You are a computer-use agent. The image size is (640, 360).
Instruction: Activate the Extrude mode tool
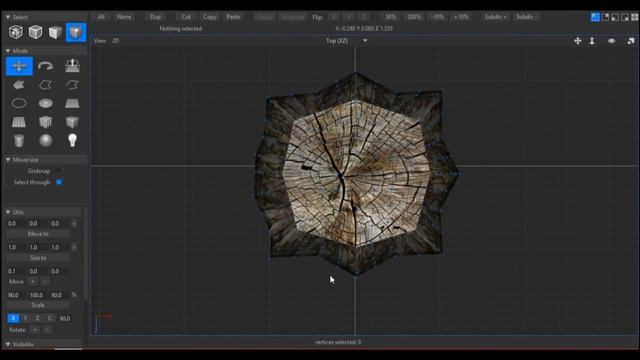click(x=72, y=66)
